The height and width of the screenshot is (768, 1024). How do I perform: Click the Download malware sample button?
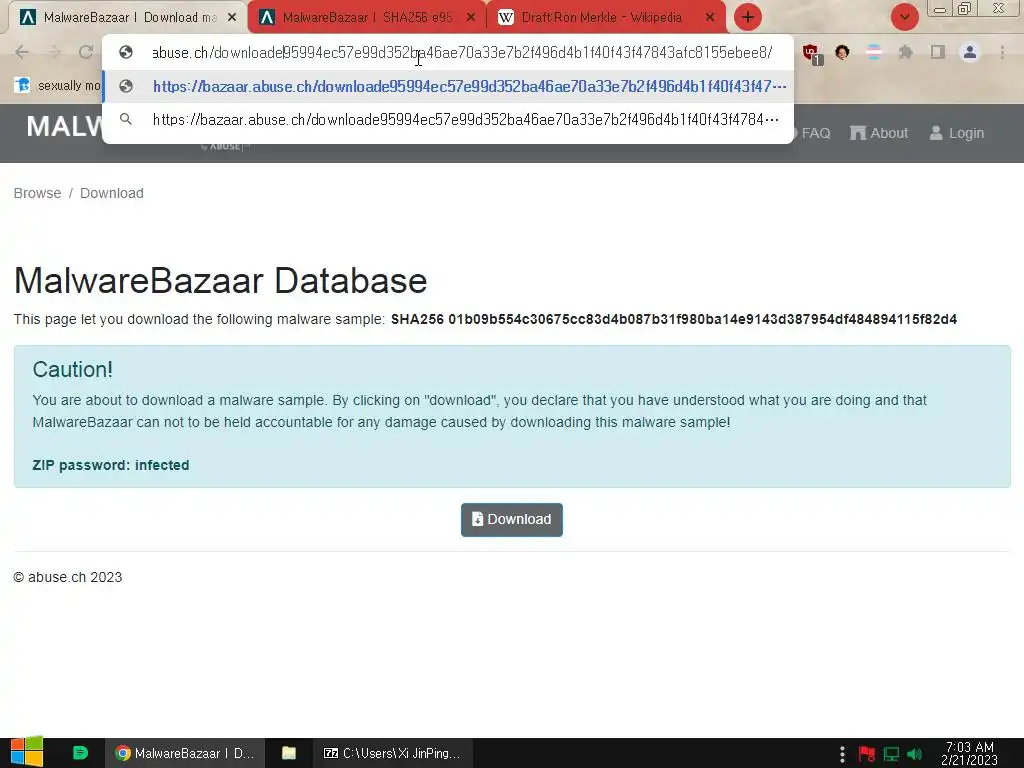point(512,520)
